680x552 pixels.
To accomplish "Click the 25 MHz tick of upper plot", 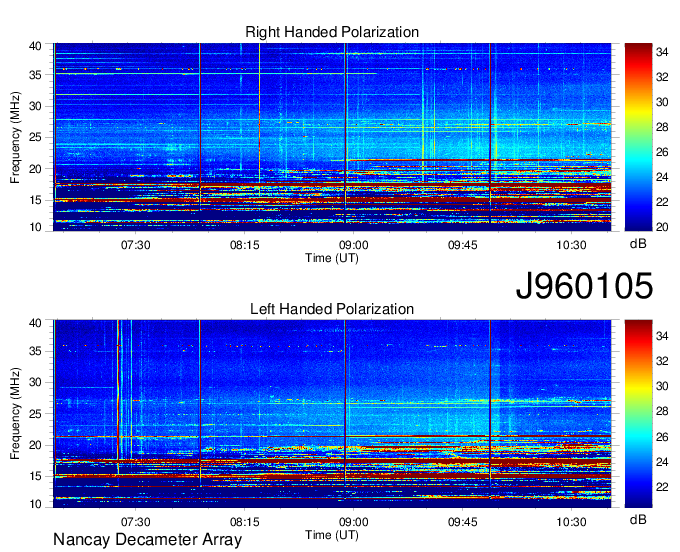I will pos(36,137).
